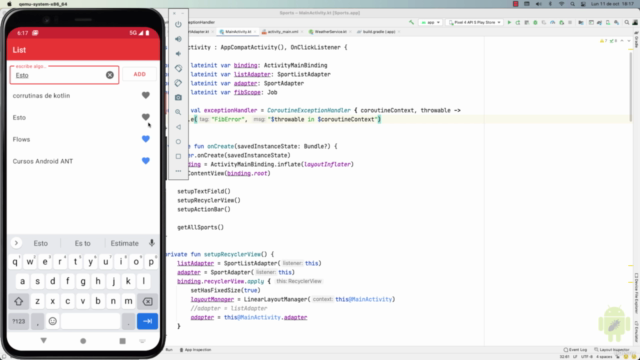Go to next highlighted problem arrow
The width and height of the screenshot is (640, 360).
(629, 41)
